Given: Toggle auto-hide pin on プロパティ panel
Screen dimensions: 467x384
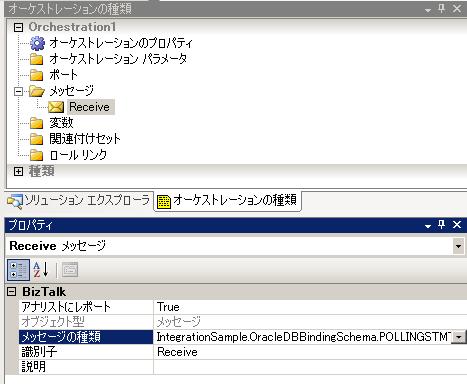Looking at the screenshot, I should 442,225.
